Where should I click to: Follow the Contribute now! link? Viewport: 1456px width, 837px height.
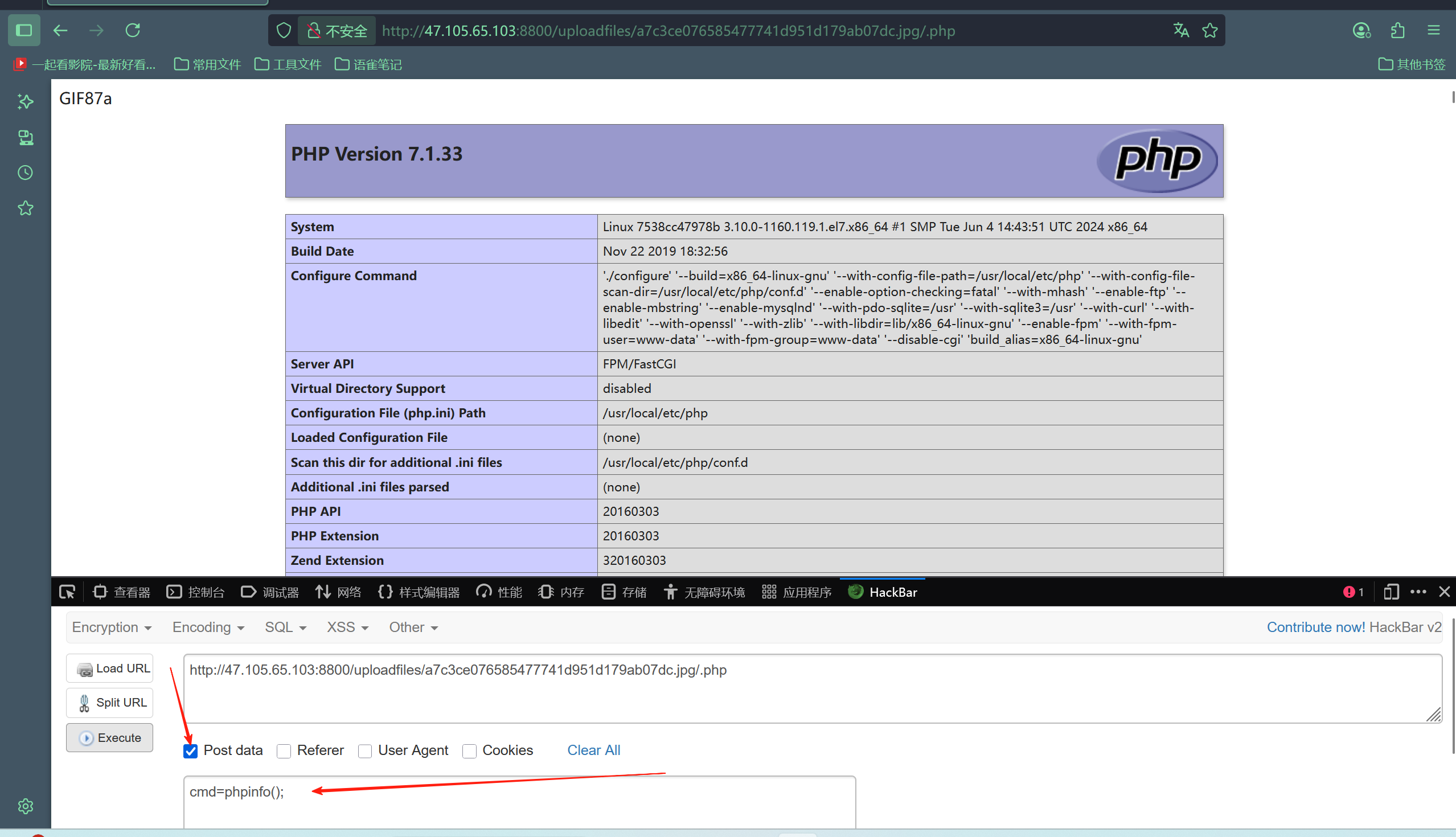click(1315, 627)
